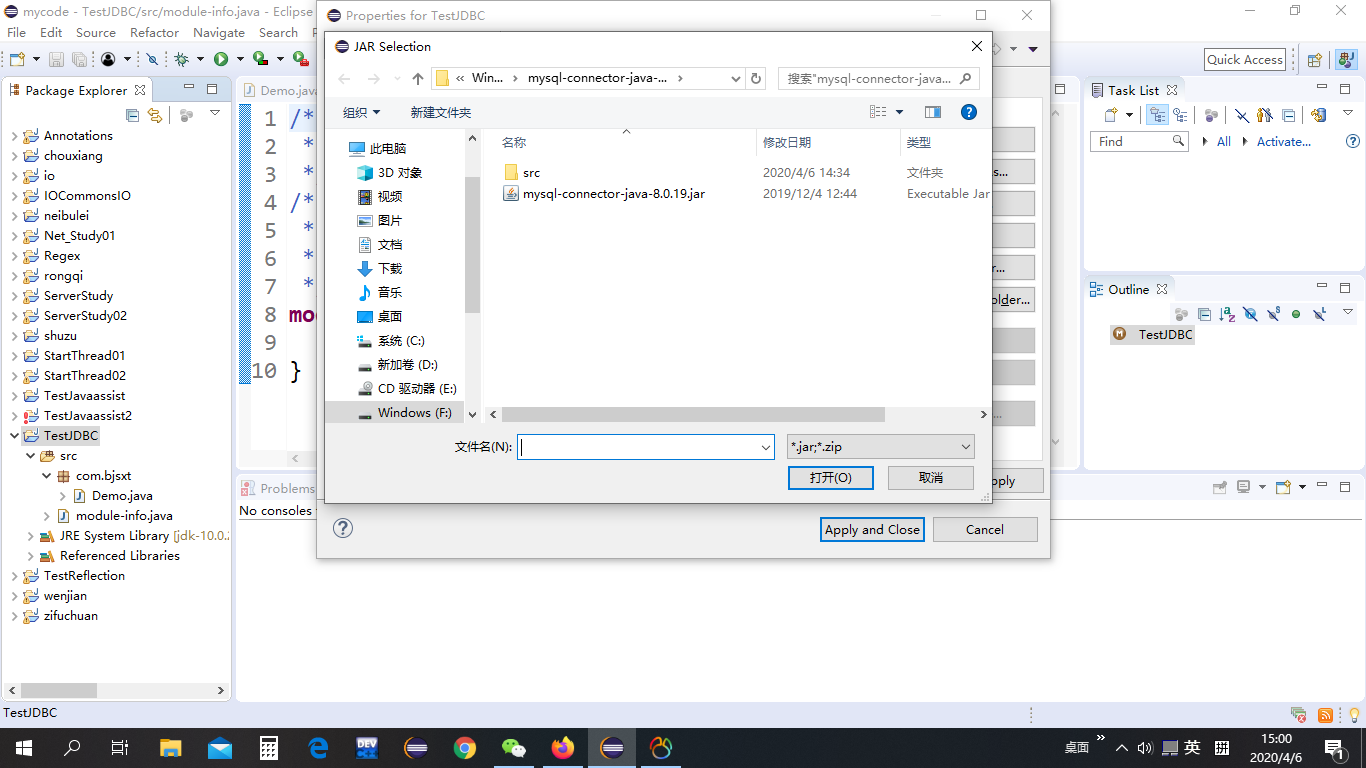Toggle Hide Non-Public members in Outline
Image resolution: width=1366 pixels, height=768 pixels.
click(x=1296, y=314)
